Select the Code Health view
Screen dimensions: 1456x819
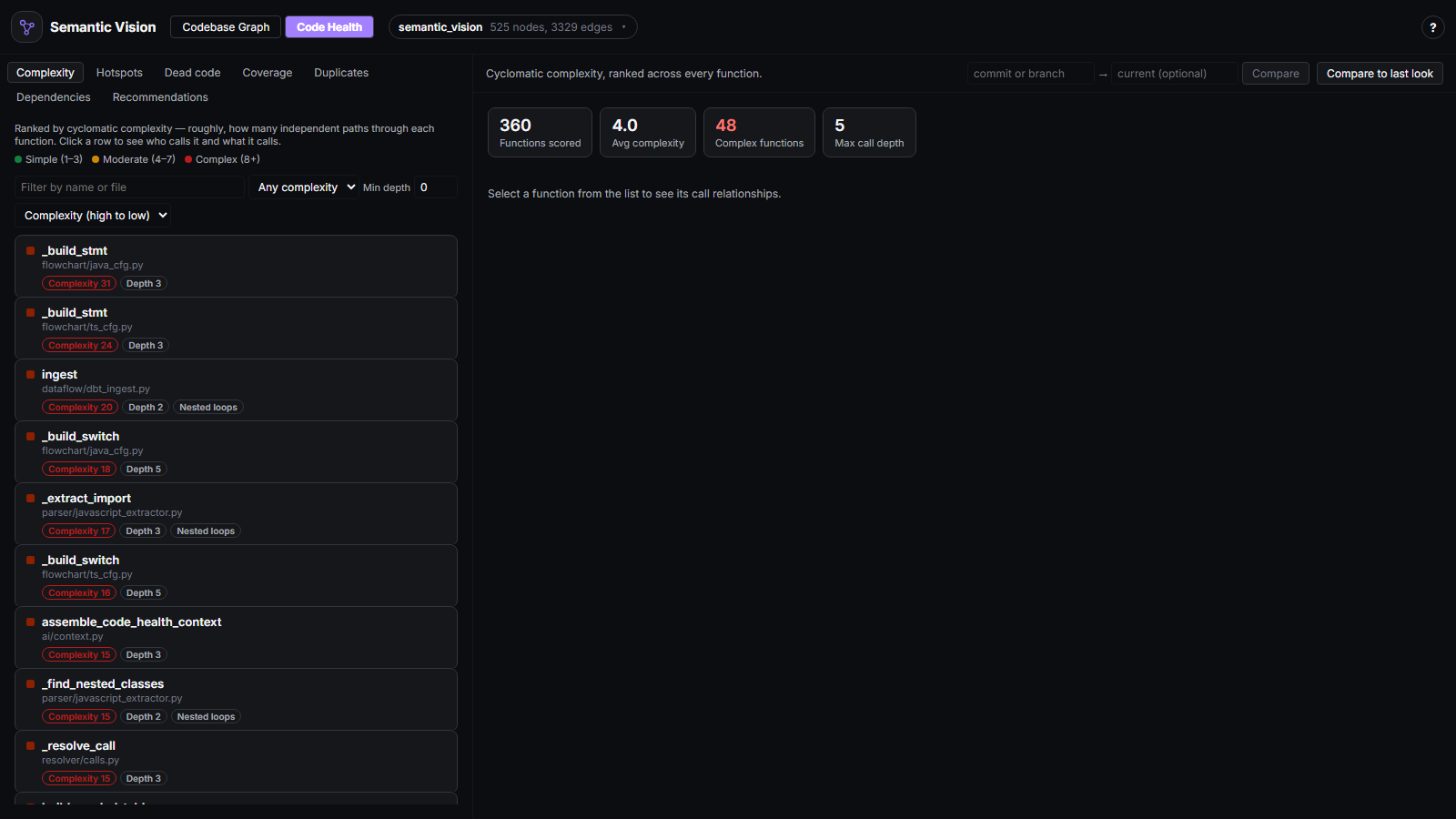329,27
